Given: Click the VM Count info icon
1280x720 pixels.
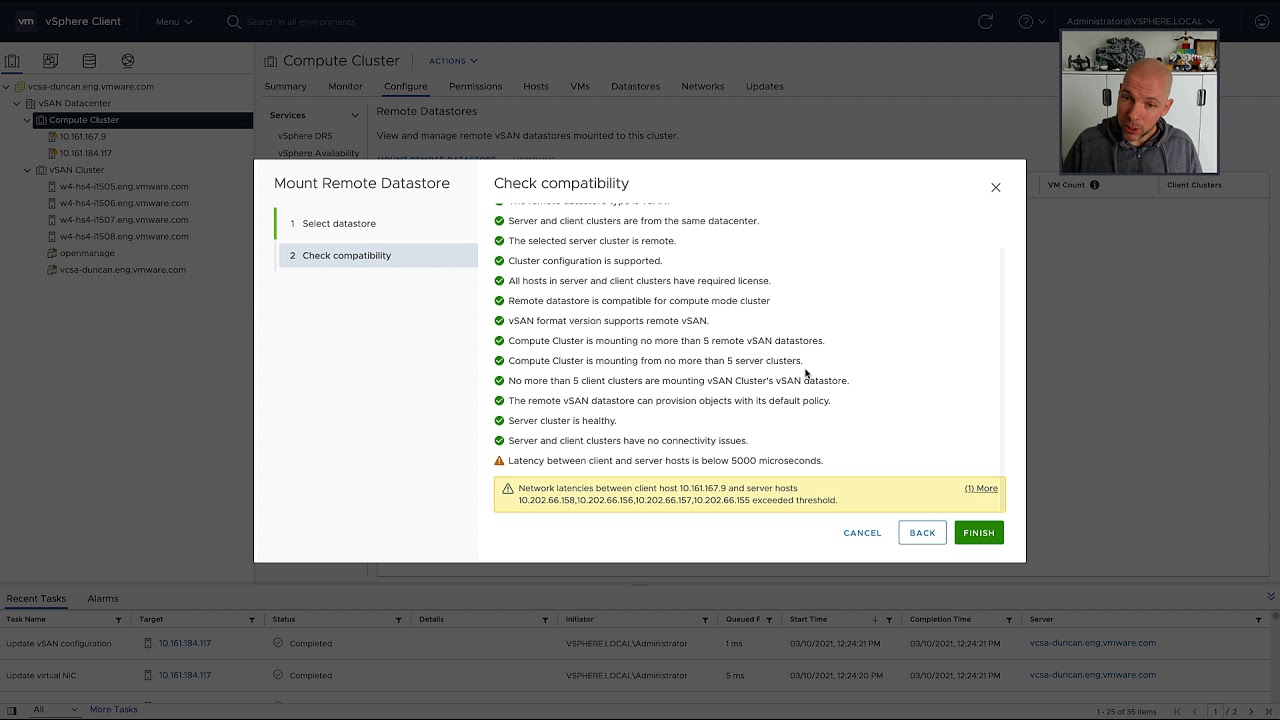Looking at the screenshot, I should point(1094,185).
